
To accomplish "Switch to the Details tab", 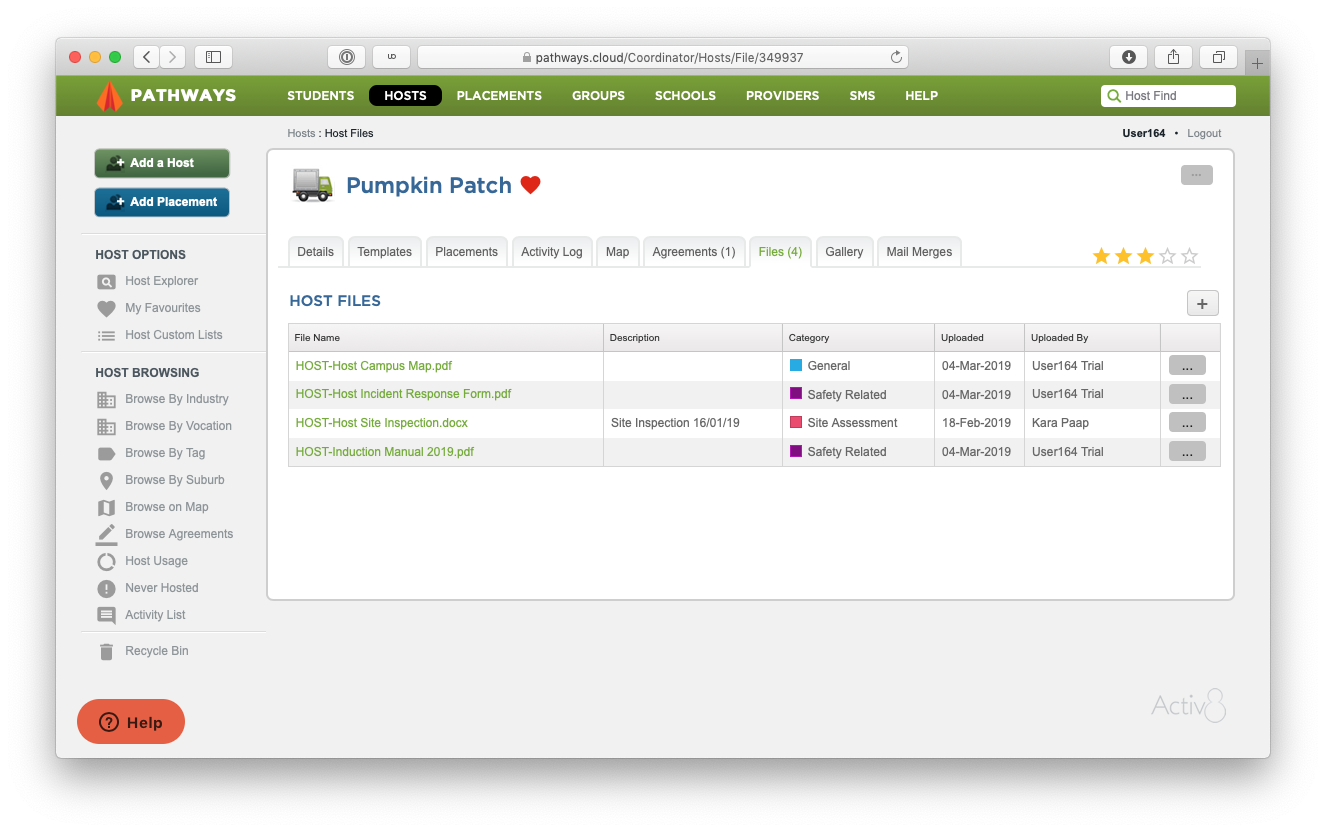I will point(315,252).
